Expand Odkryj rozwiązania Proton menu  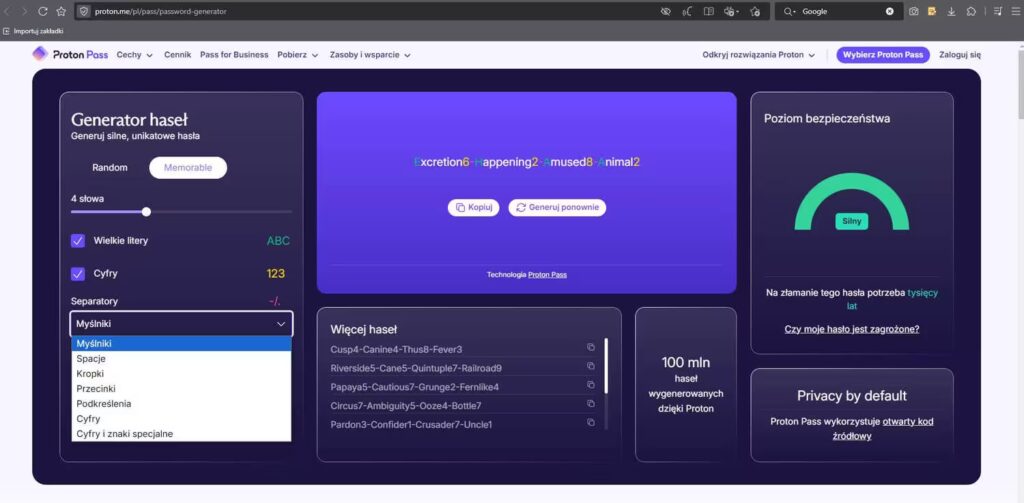(x=759, y=55)
